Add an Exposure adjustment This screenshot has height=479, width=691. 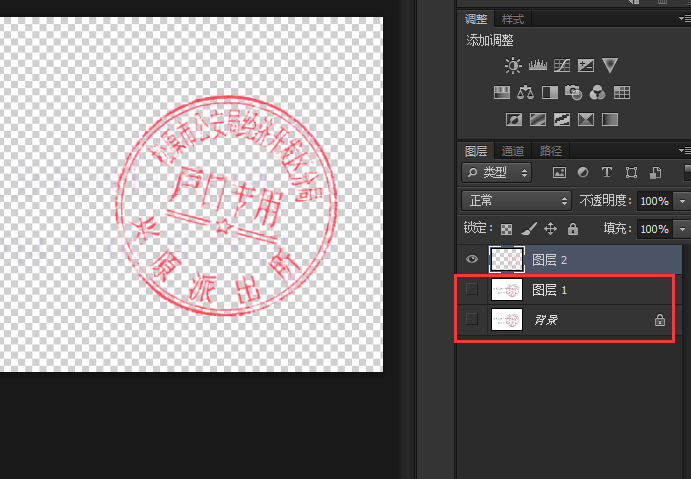coord(586,66)
